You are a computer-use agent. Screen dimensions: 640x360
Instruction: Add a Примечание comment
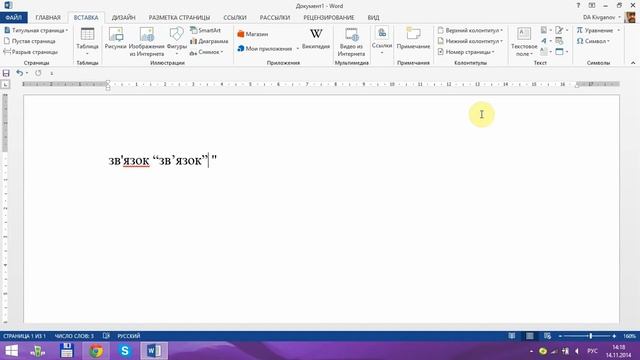click(413, 39)
